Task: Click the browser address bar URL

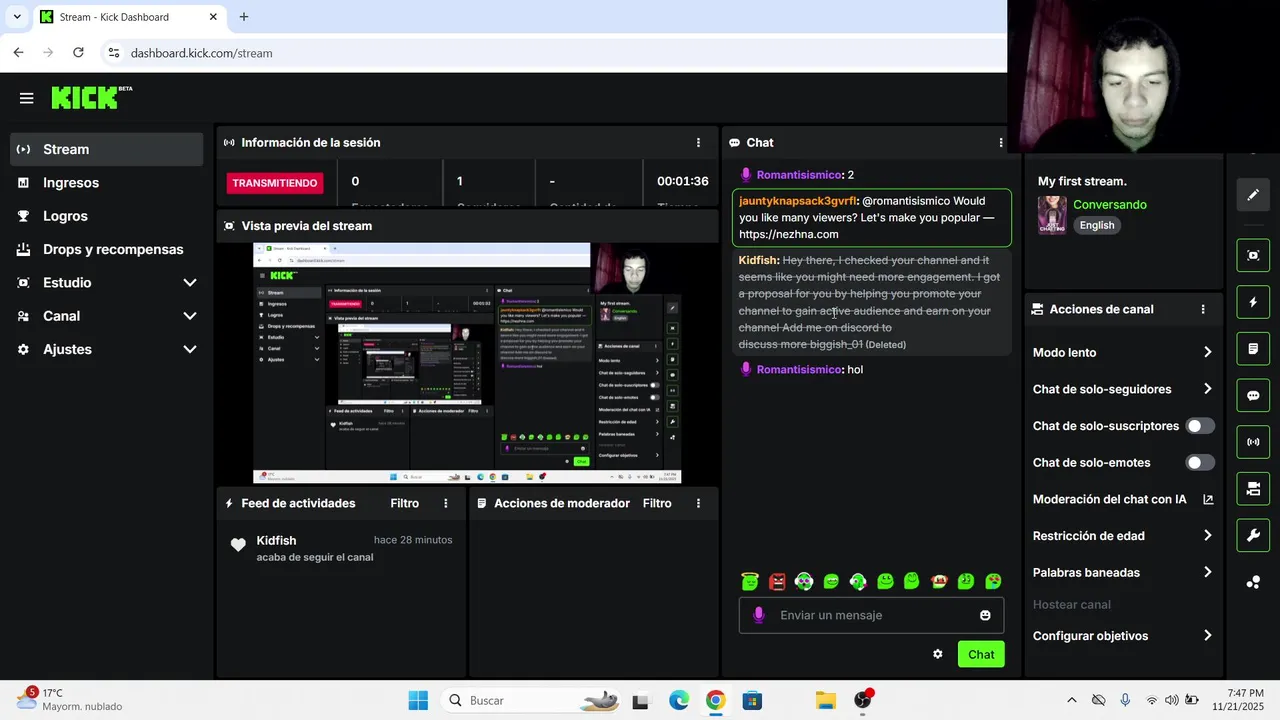Action: [x=201, y=53]
